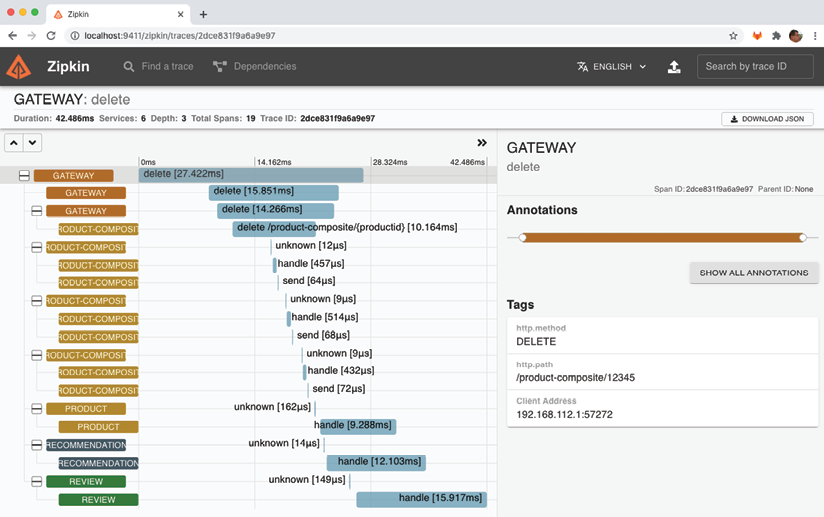Viewport: 824px width, 517px height.
Task: Click the /product-composite/12345 path value
Action: tap(575, 378)
